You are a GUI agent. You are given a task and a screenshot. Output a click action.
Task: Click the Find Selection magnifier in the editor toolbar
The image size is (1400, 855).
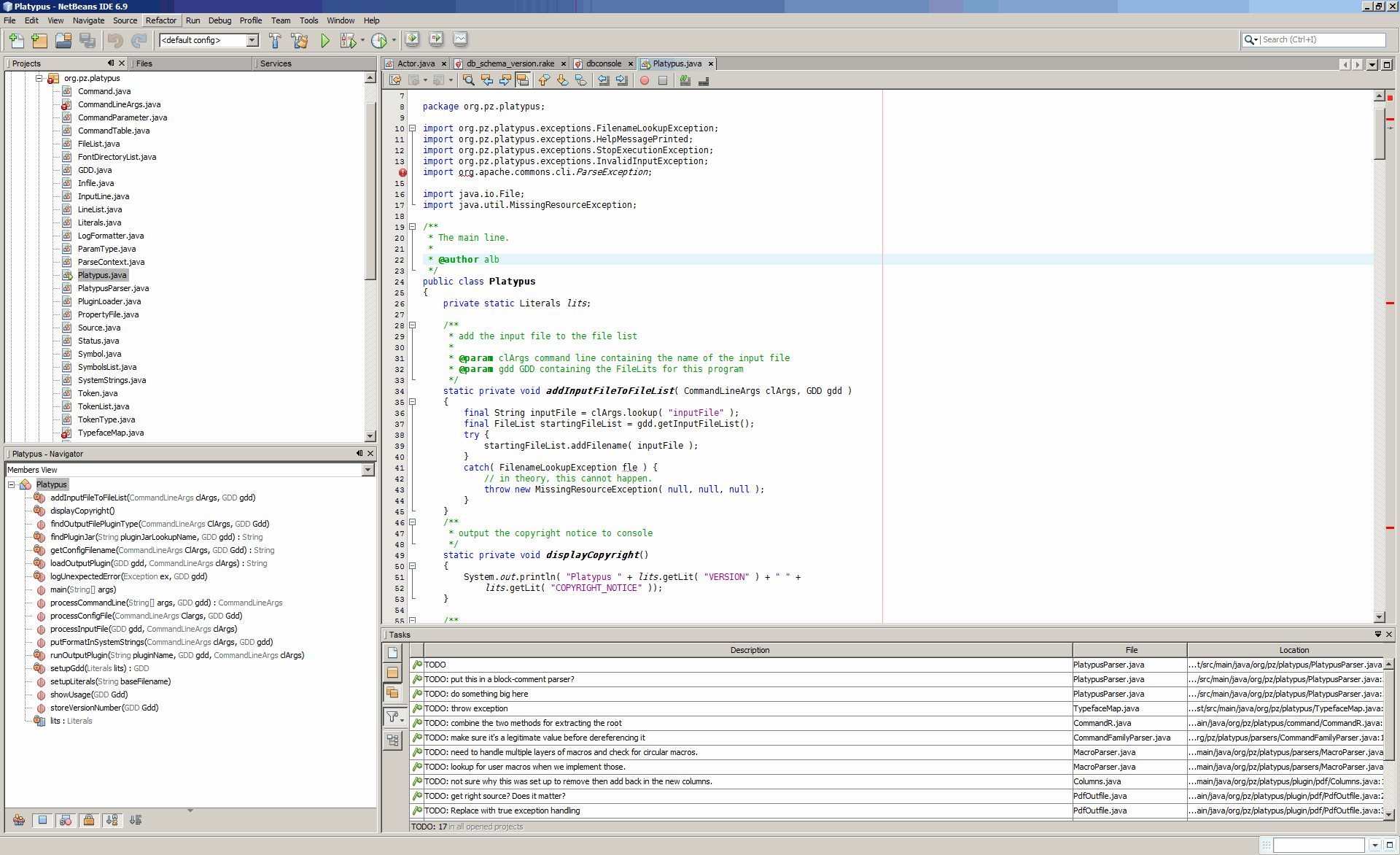coord(469,80)
